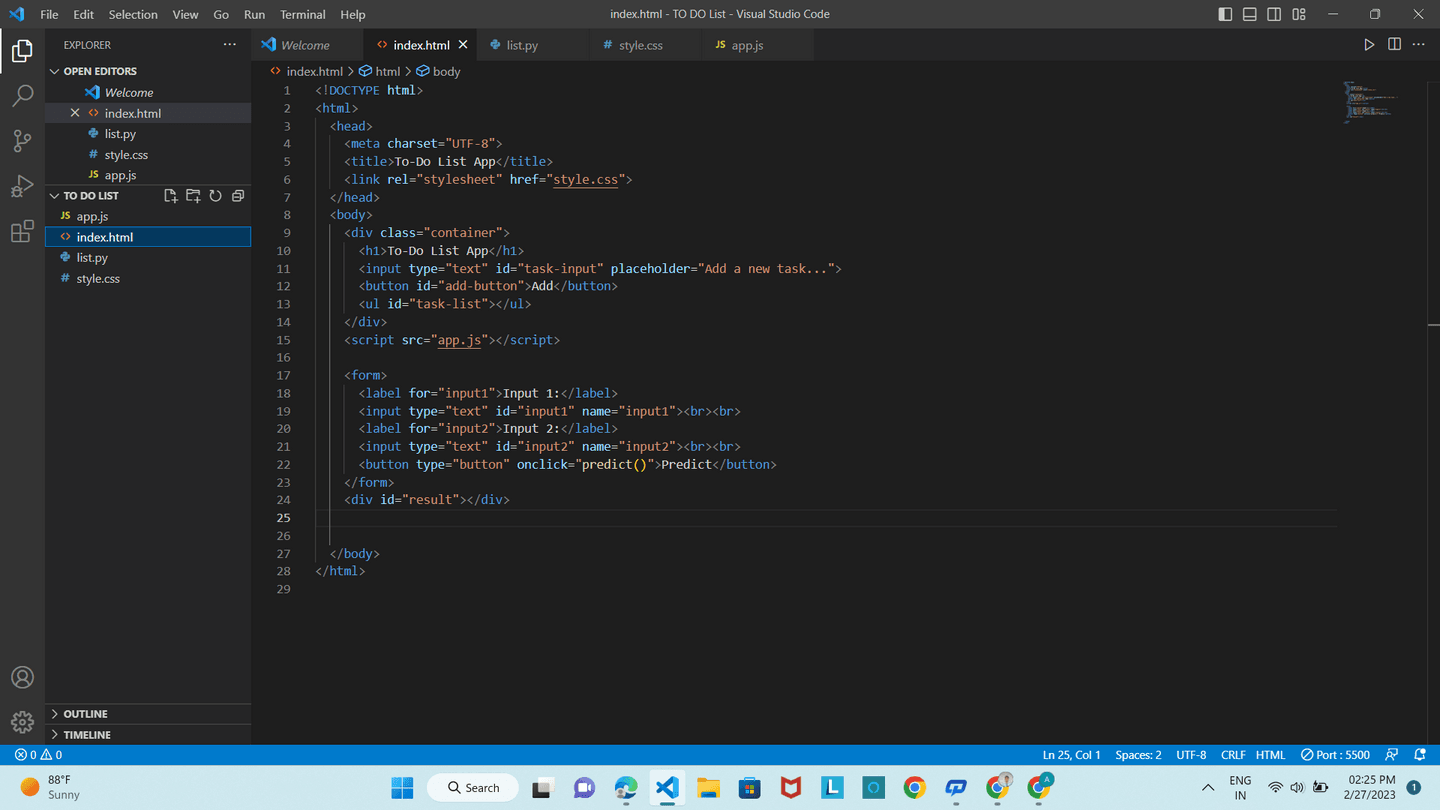Open the Source Control view
Image resolution: width=1440 pixels, height=810 pixels.
(22, 141)
